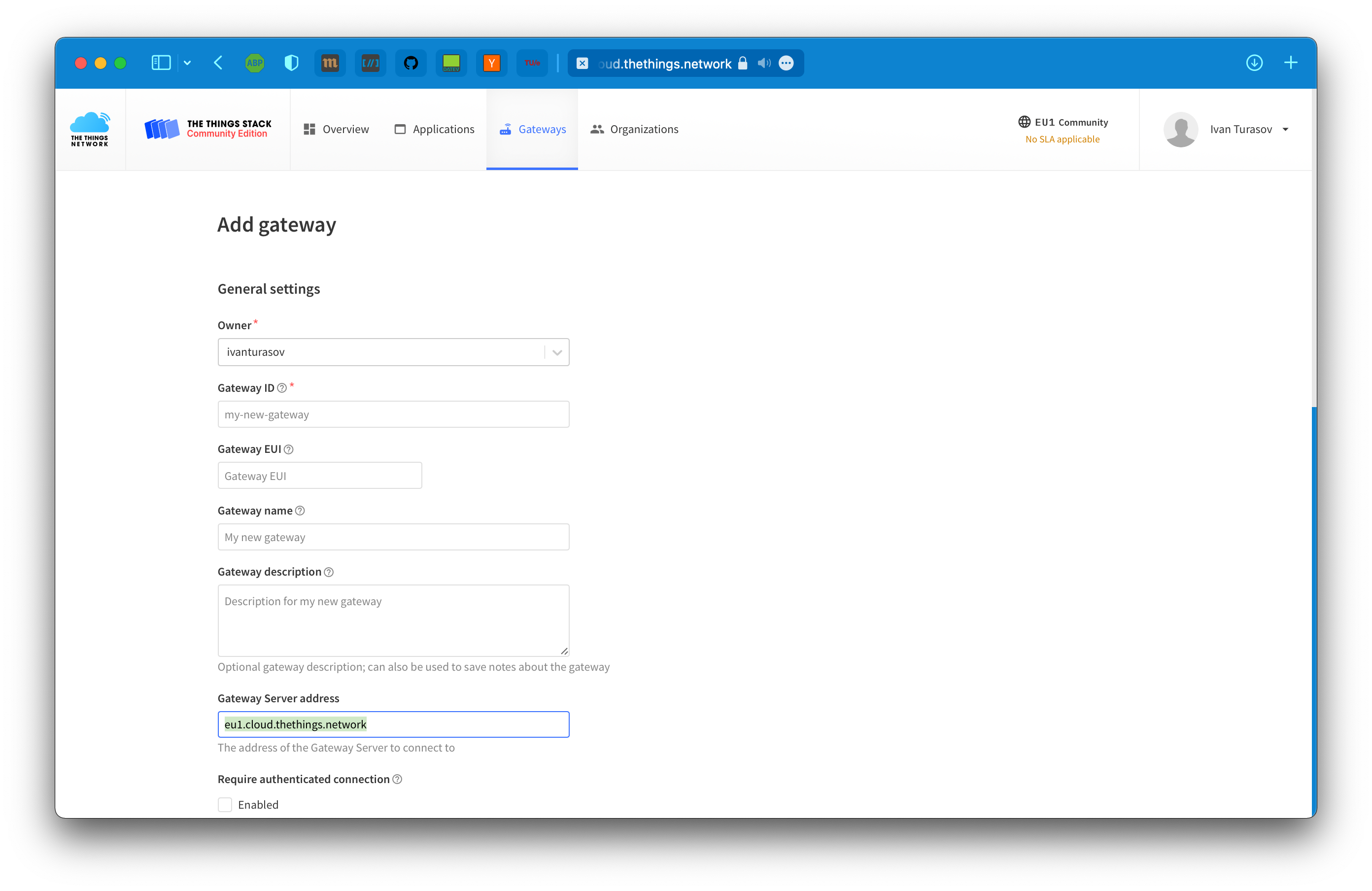1372x891 pixels.
Task: Open the green DATEV pinned tab
Action: coord(451,63)
